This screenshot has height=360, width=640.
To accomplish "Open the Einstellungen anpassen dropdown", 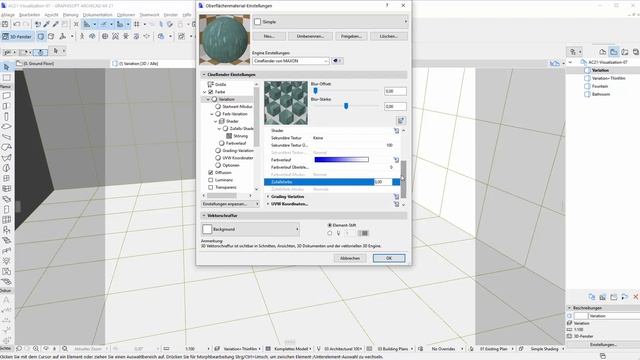I will click(230, 204).
